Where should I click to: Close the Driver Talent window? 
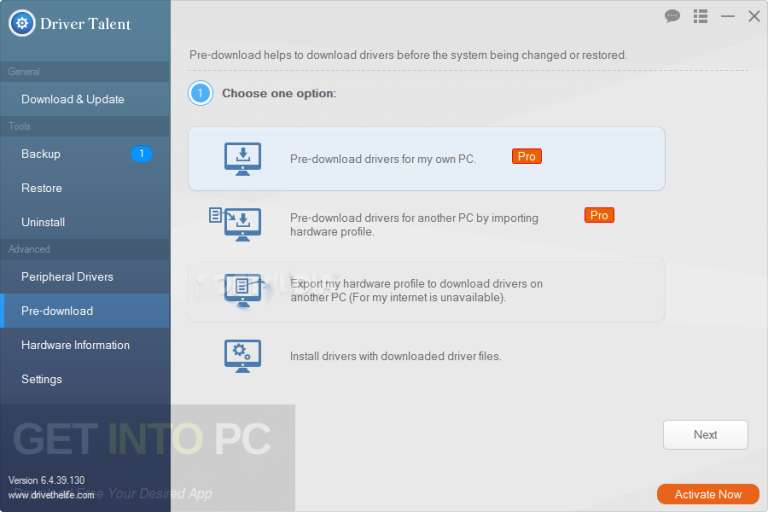[x=754, y=16]
